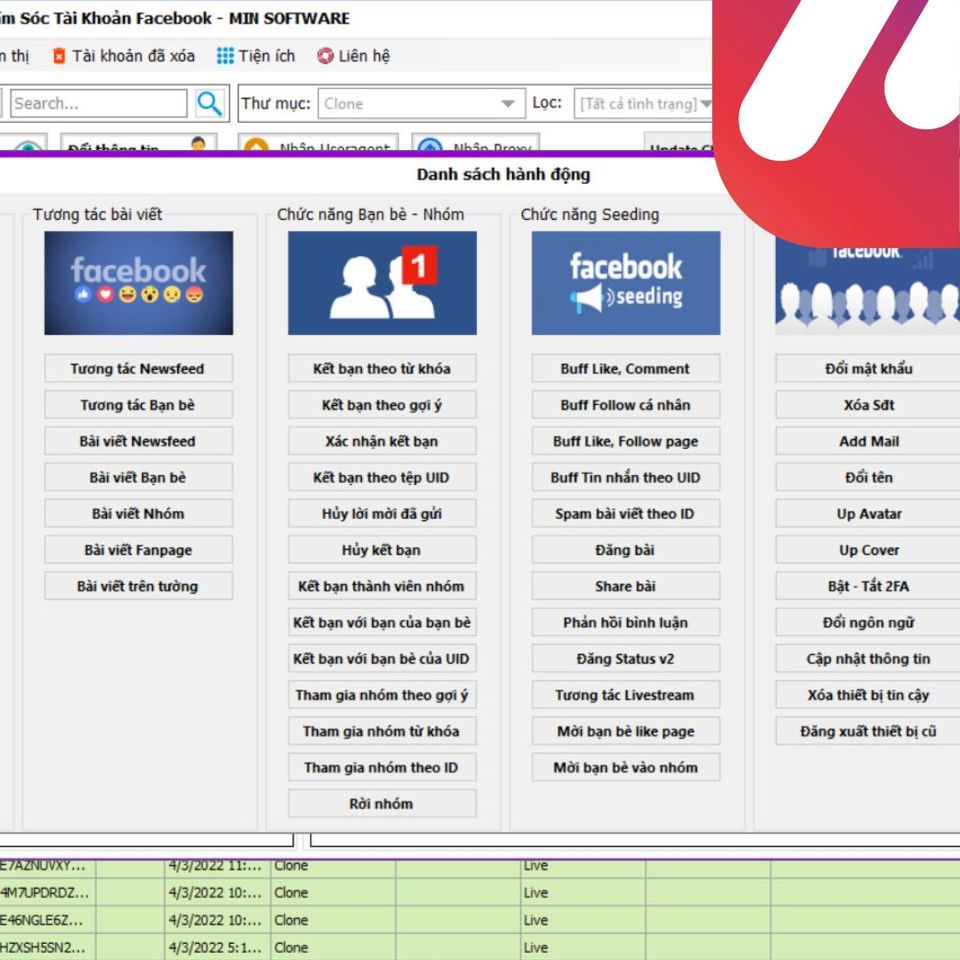Viewport: 960px width, 960px height.
Task: Click the friend request banner image
Action: click(x=382, y=283)
